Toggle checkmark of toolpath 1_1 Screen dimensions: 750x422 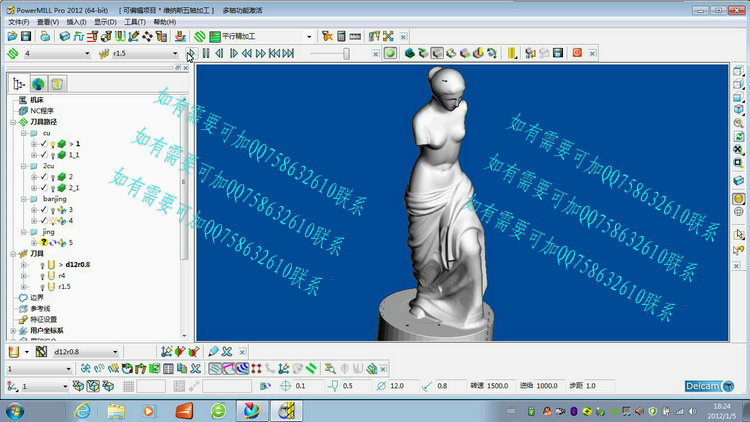pyautogui.click(x=44, y=155)
